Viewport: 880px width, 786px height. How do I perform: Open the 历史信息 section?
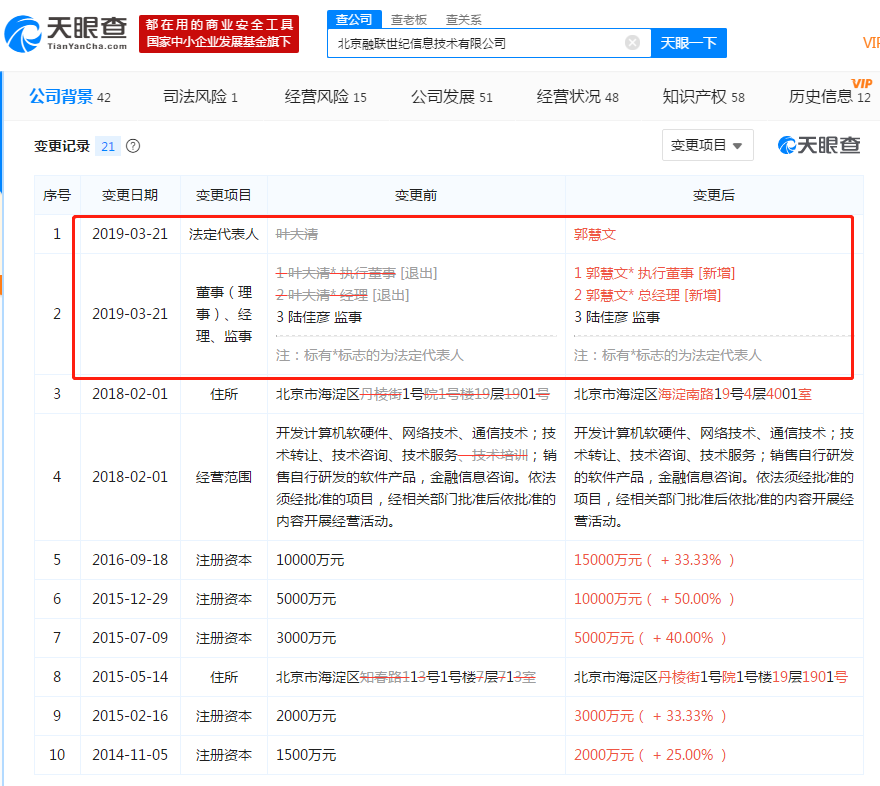point(822,99)
